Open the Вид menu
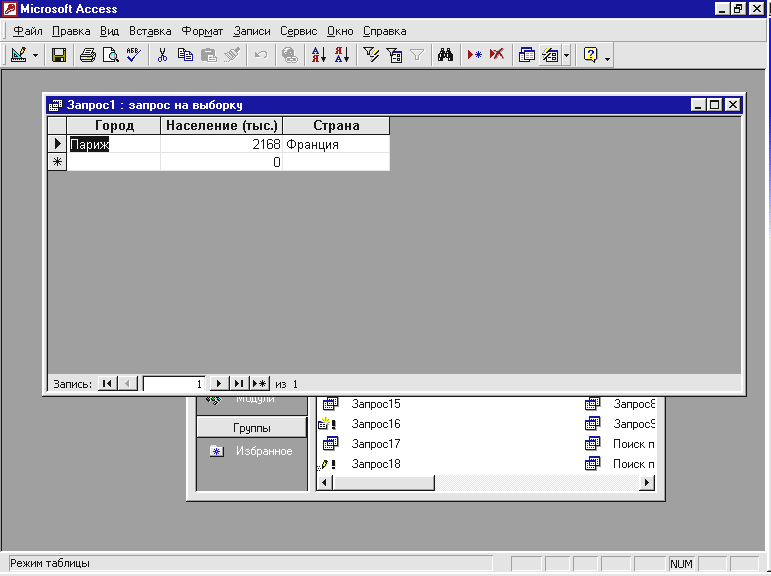The height and width of the screenshot is (576, 771). pos(109,31)
